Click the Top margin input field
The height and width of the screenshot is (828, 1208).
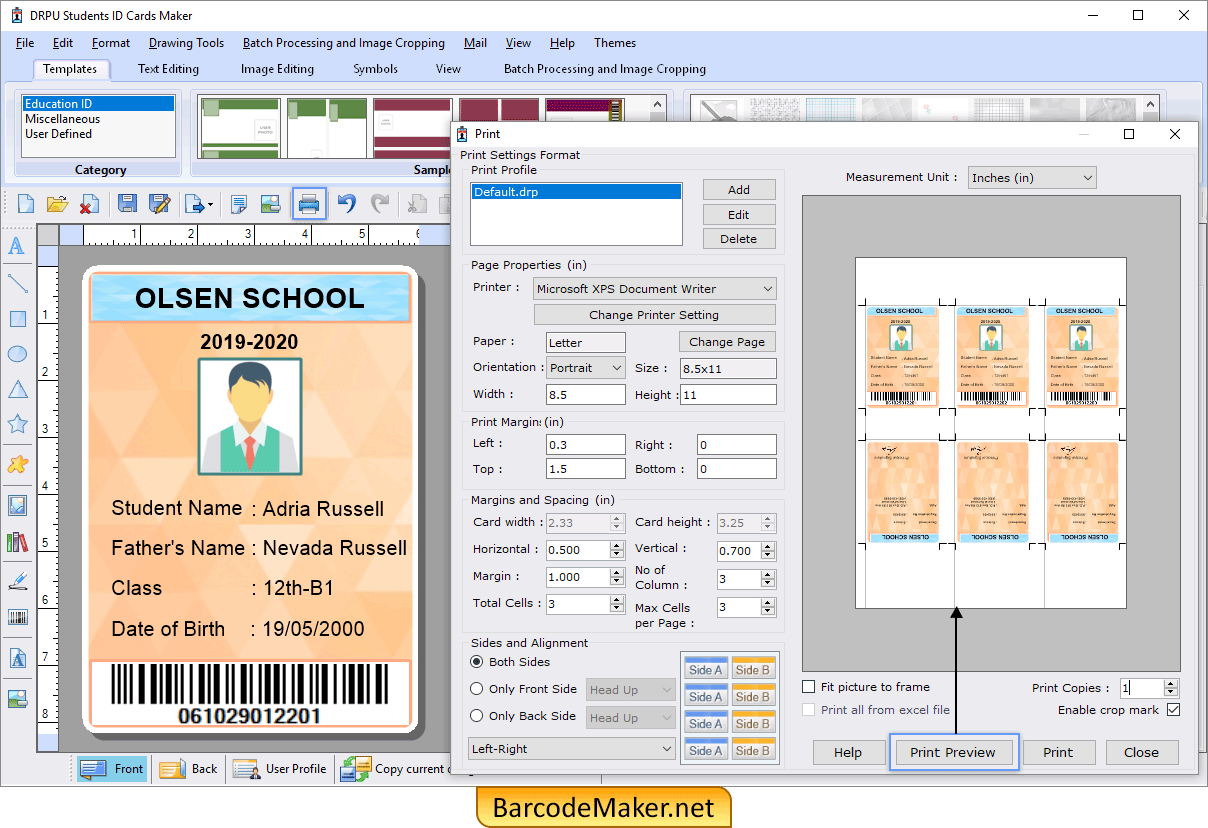pos(586,469)
